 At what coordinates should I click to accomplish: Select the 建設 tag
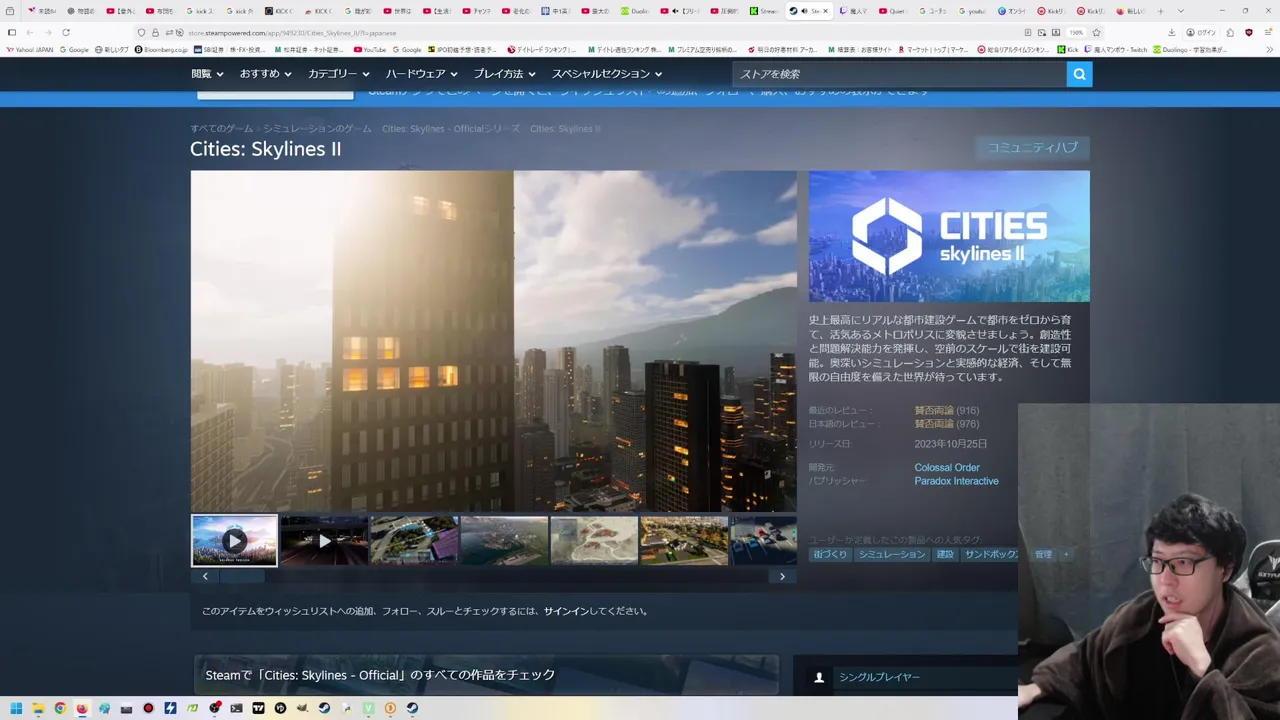(x=945, y=554)
